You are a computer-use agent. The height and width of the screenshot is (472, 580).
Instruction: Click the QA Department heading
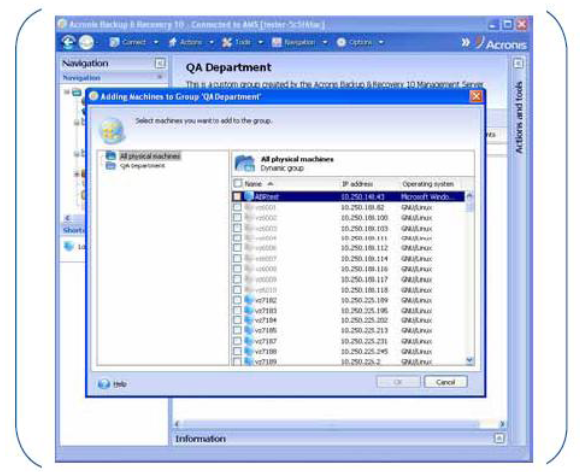(229, 67)
